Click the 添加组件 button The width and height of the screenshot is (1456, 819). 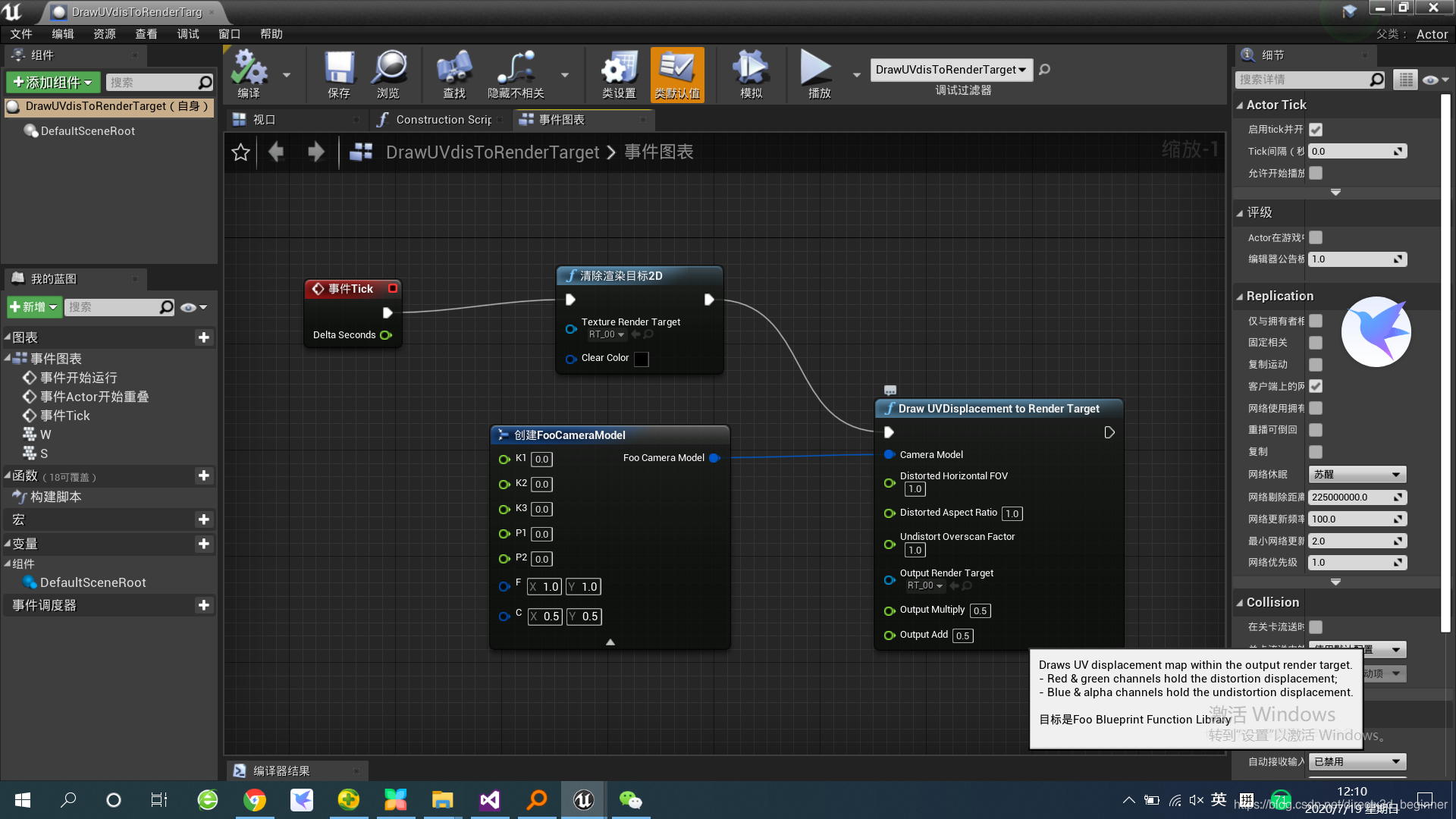pyautogui.click(x=53, y=82)
